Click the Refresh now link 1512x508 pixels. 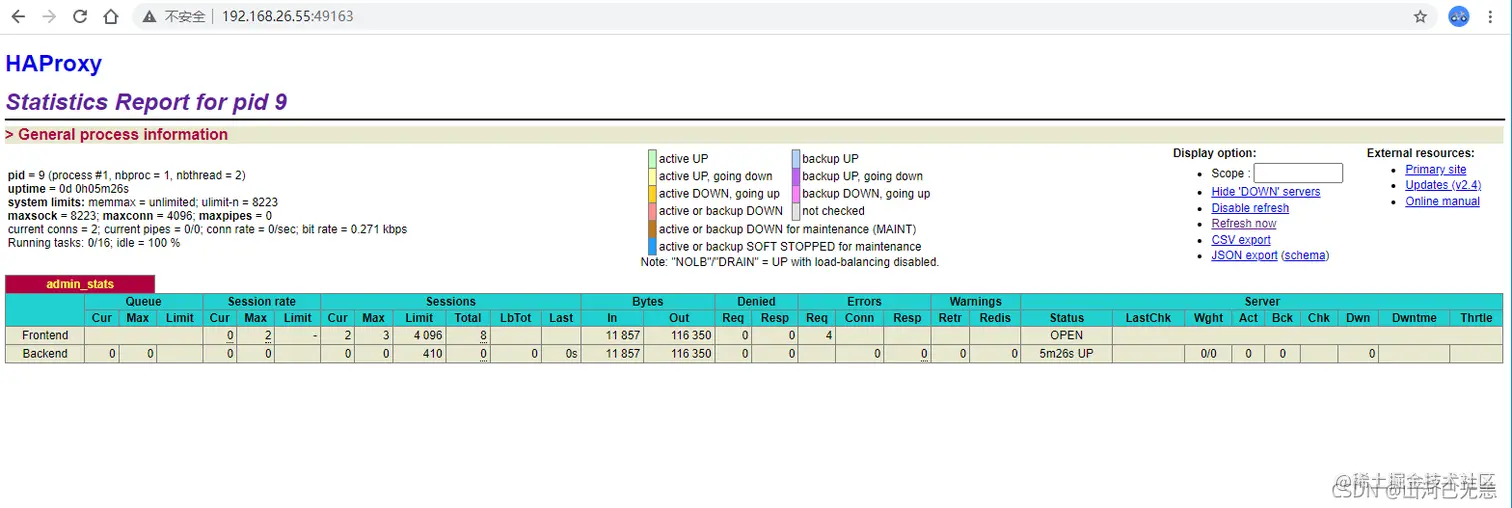coord(1244,224)
